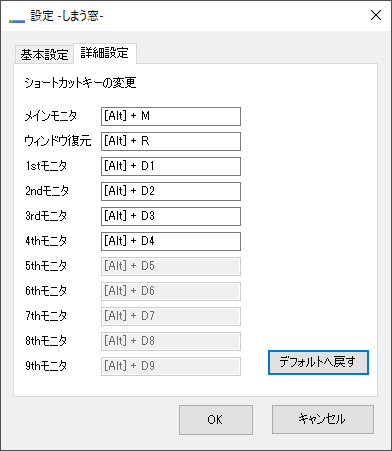Screen dimensions: 392x451
Task: Select the 4thモニタ shortcut field
Action: pos(171,241)
